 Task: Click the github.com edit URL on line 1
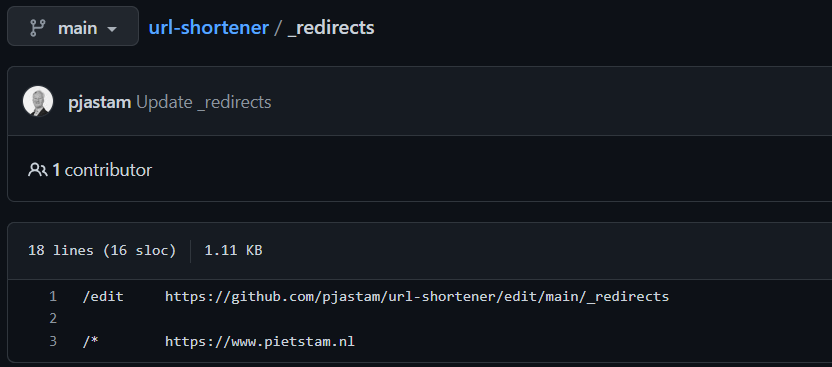tap(417, 296)
